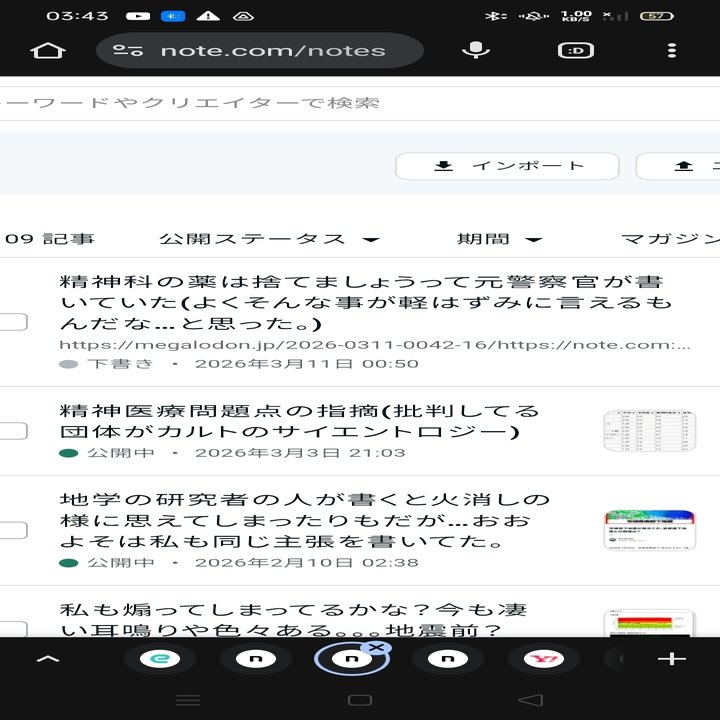
Task: Click 公開中 status dated 2026年2月10日
Action: (x=107, y=562)
